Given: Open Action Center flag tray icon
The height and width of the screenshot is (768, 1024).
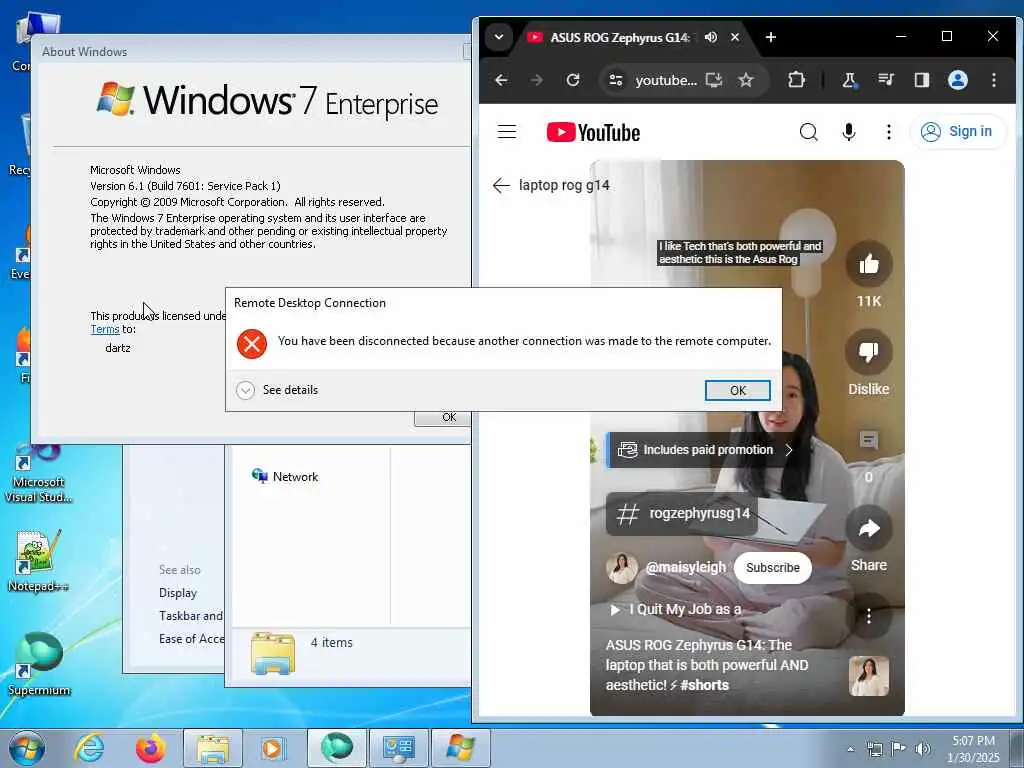Looking at the screenshot, I should tap(899, 749).
